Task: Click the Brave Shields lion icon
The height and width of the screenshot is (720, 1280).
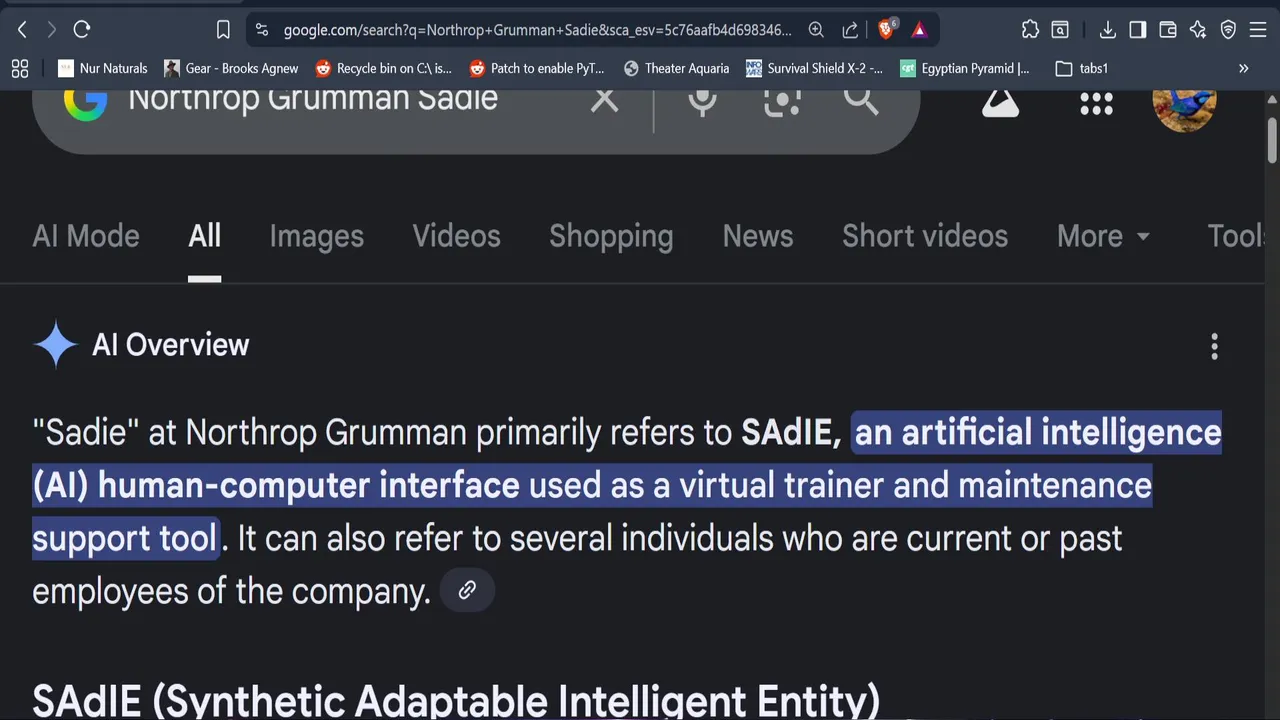Action: (x=886, y=30)
